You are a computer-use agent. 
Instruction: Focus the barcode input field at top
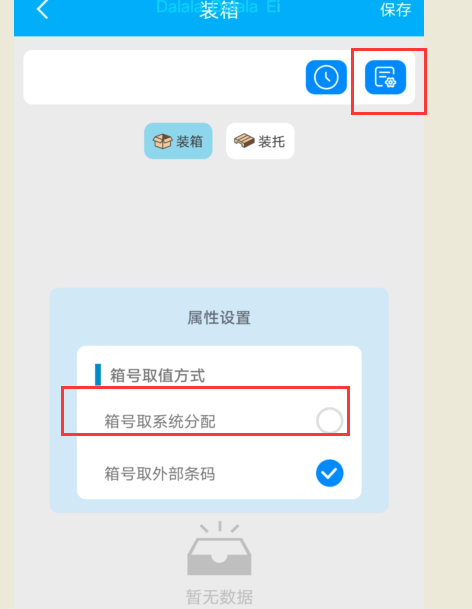[163, 77]
